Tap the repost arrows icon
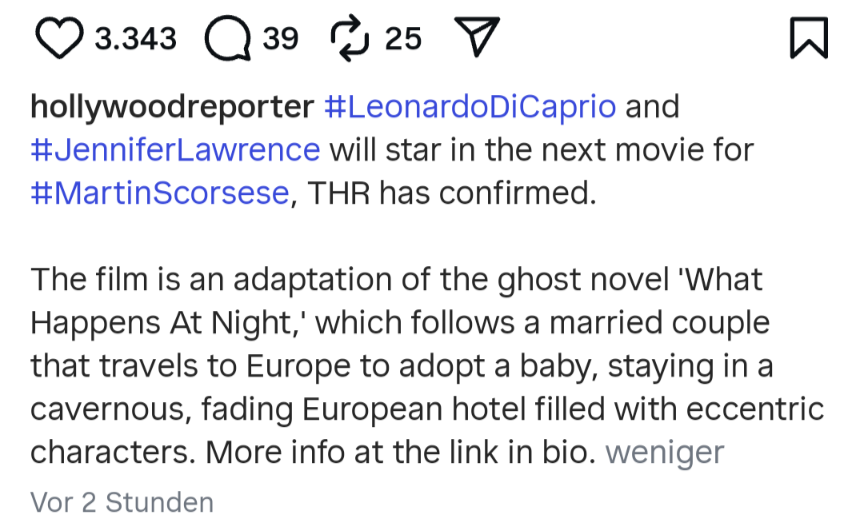The height and width of the screenshot is (528, 864). (x=350, y=39)
